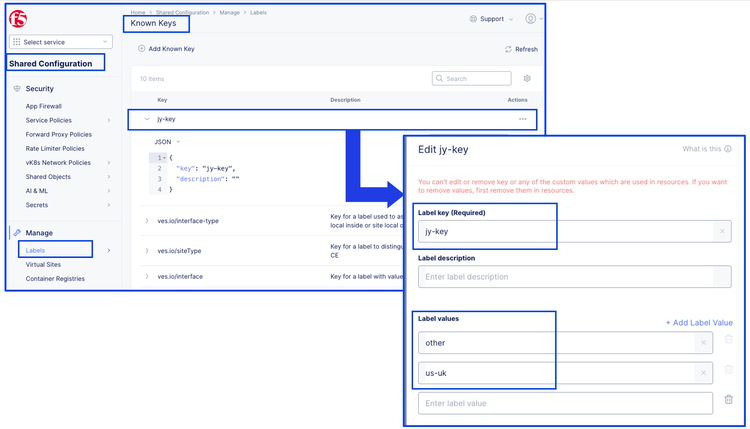Click the Add Known Key plus icon
This screenshot has height=429, width=750.
[142, 48]
